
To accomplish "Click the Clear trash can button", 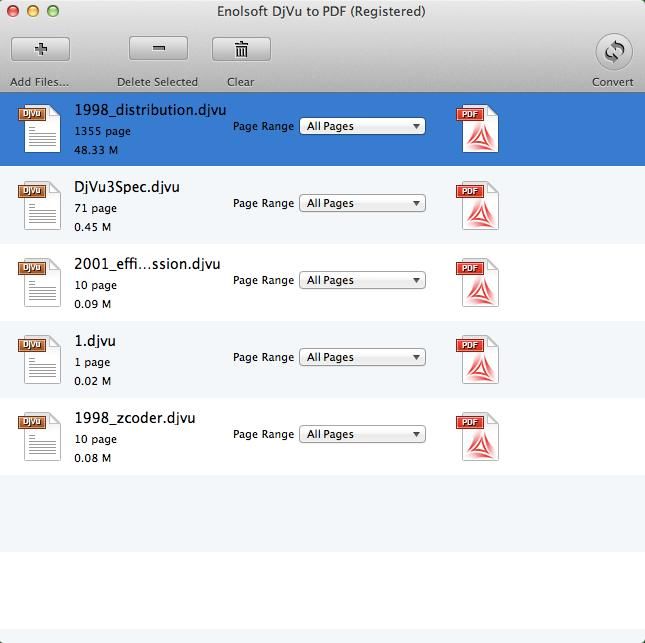I will pyautogui.click(x=241, y=48).
